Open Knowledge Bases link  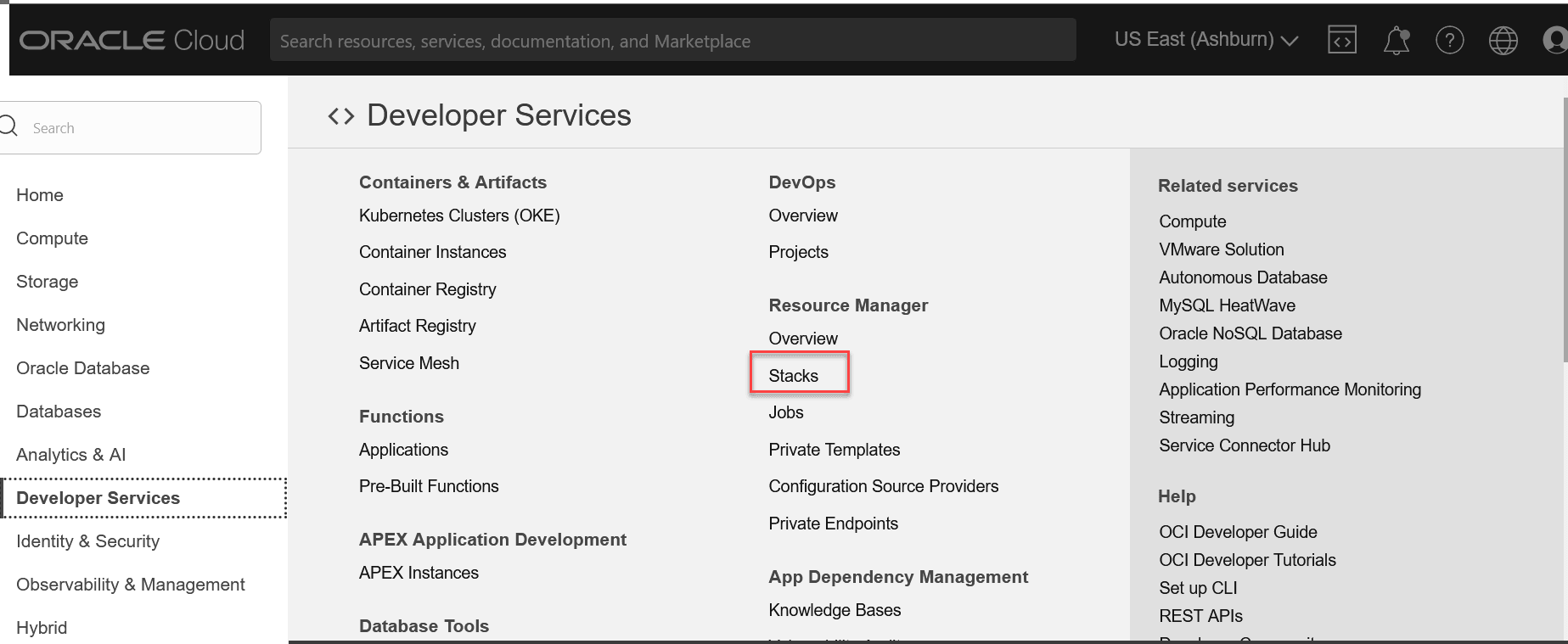point(835,610)
